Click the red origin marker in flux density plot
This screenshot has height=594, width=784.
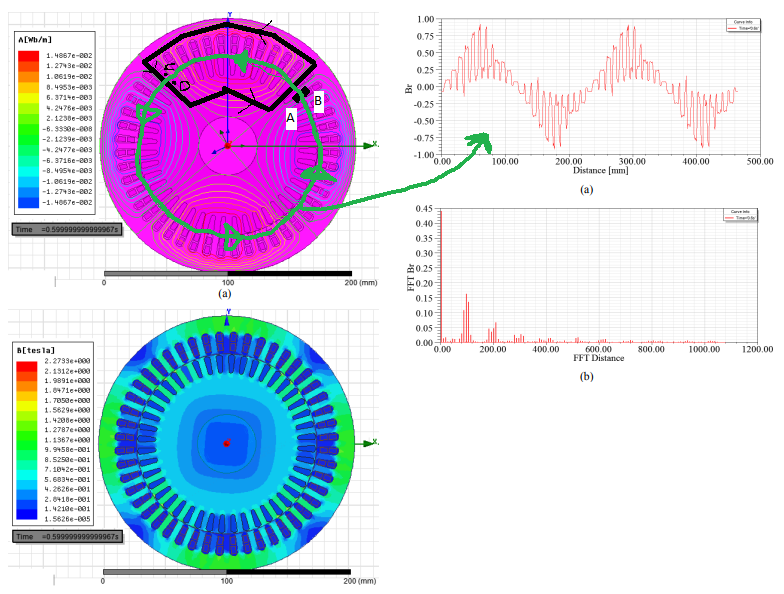point(227,443)
